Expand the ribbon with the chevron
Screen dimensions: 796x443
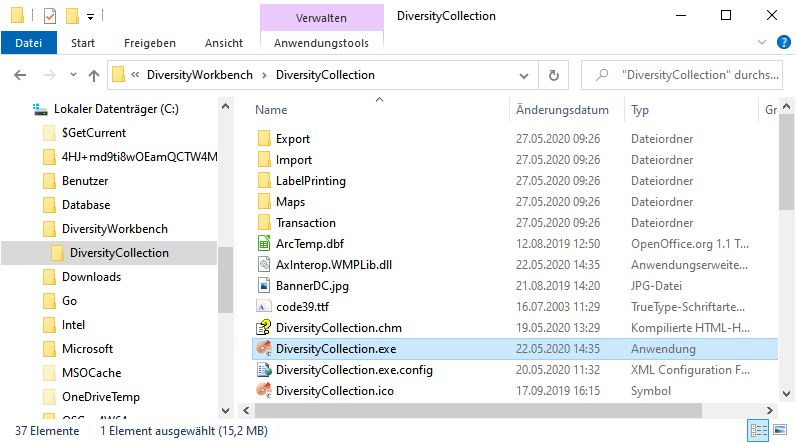point(762,43)
